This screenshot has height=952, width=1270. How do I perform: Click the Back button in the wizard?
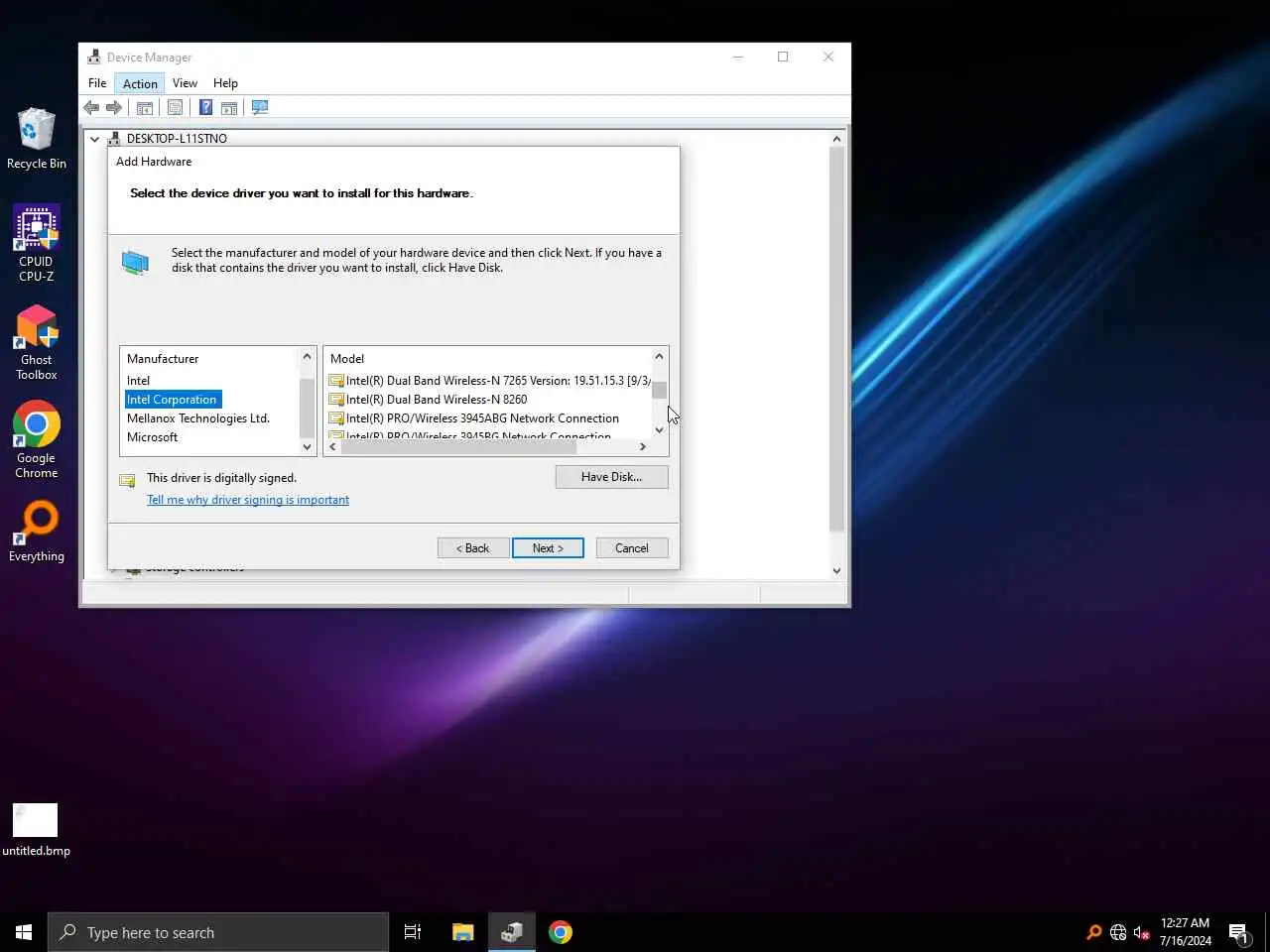[473, 548]
